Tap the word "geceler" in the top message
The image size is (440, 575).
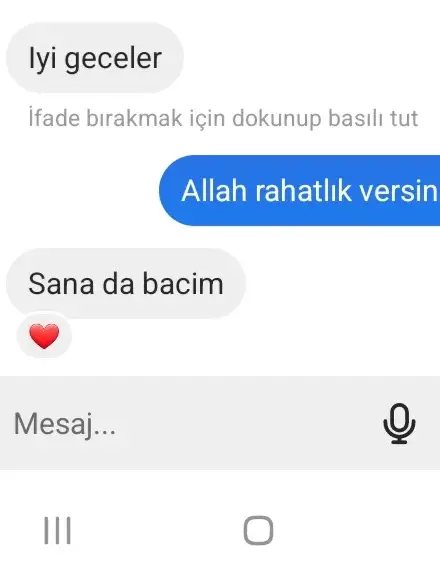coord(113,59)
